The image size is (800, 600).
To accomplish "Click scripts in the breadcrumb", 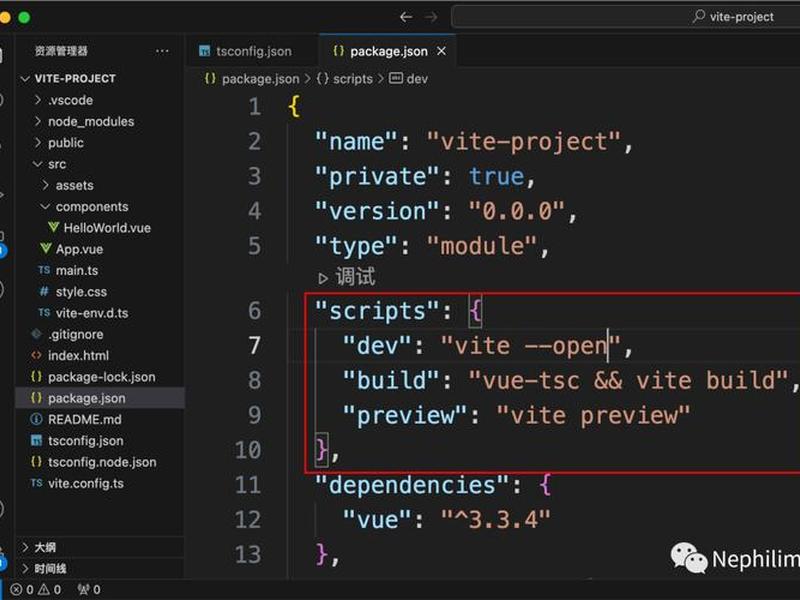I will 353,79.
